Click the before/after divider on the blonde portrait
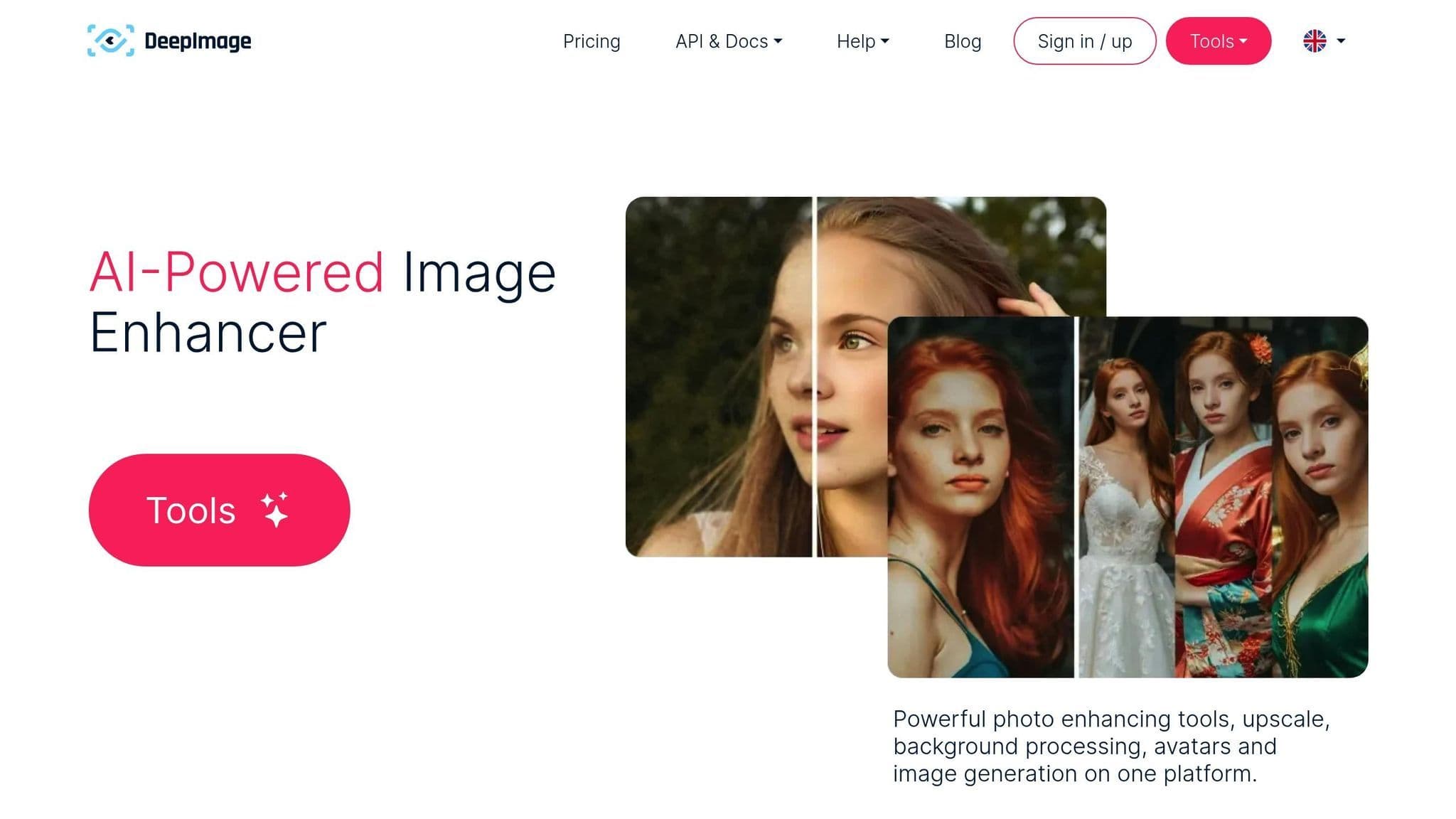 coord(815,377)
